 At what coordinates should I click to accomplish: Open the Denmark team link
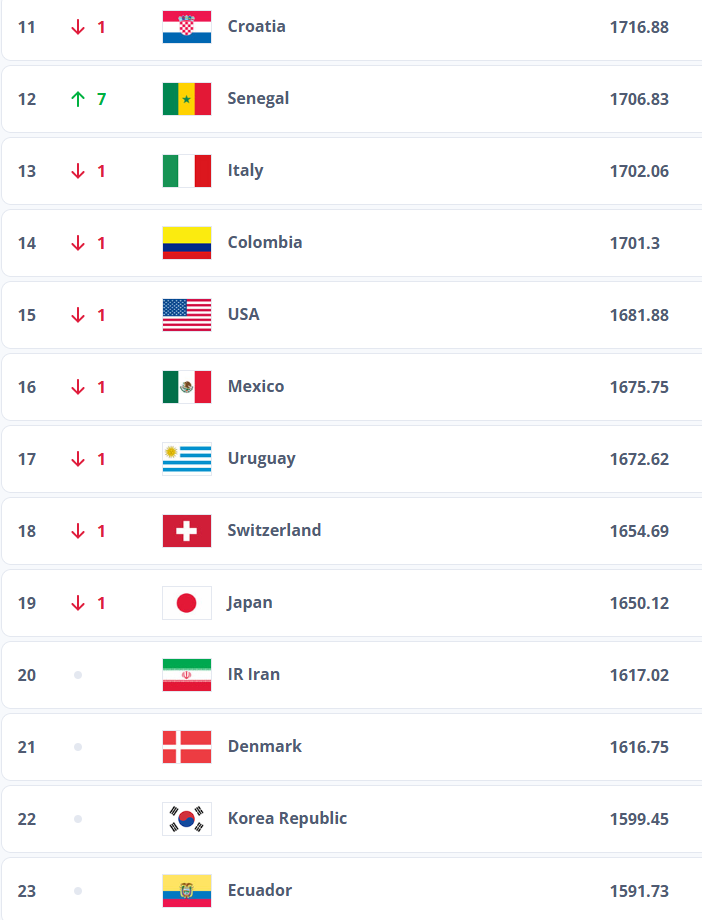point(264,746)
